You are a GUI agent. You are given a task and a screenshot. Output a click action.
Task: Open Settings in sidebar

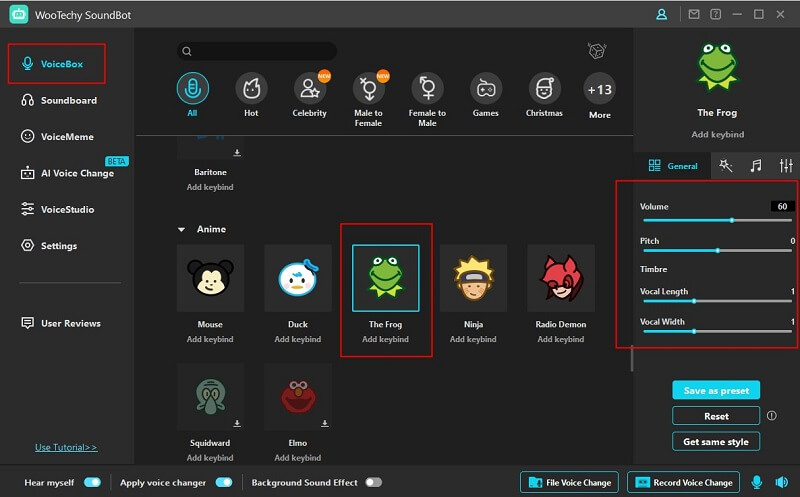[49, 245]
